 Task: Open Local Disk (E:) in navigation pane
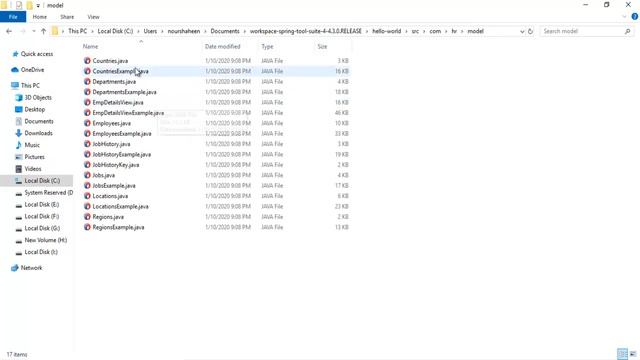click(x=41, y=204)
